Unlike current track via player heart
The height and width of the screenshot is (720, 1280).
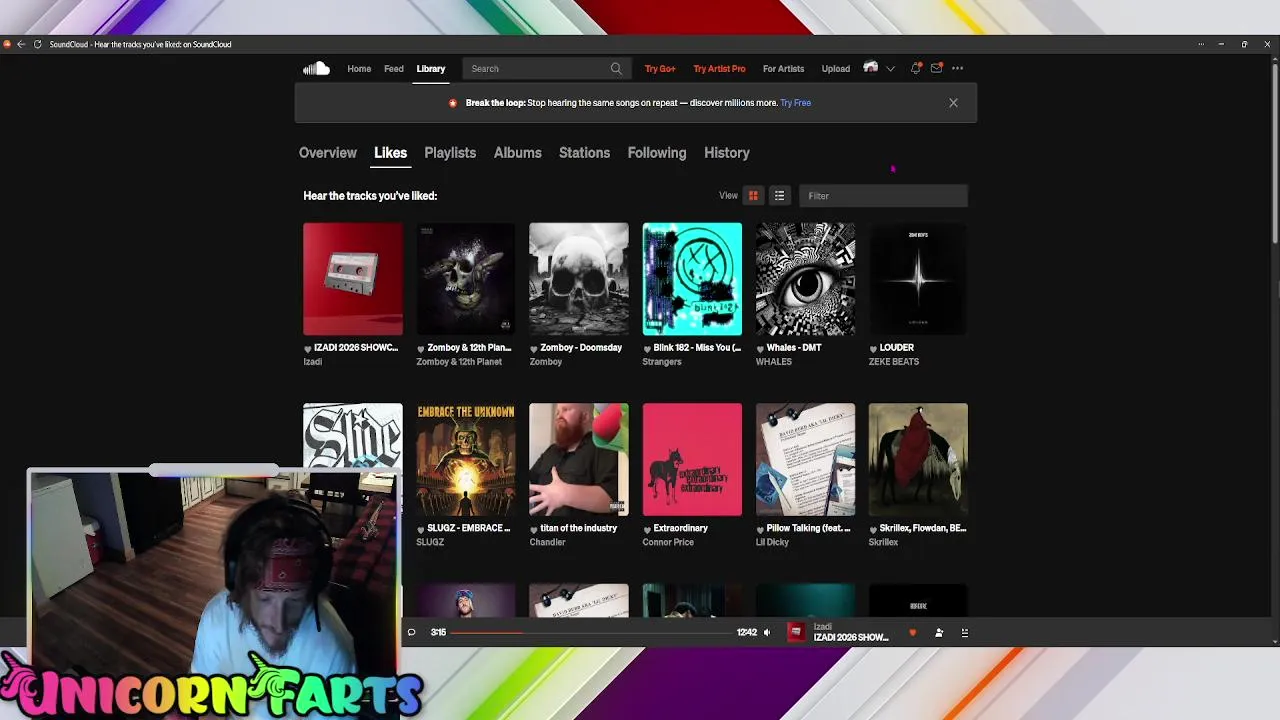click(x=912, y=632)
